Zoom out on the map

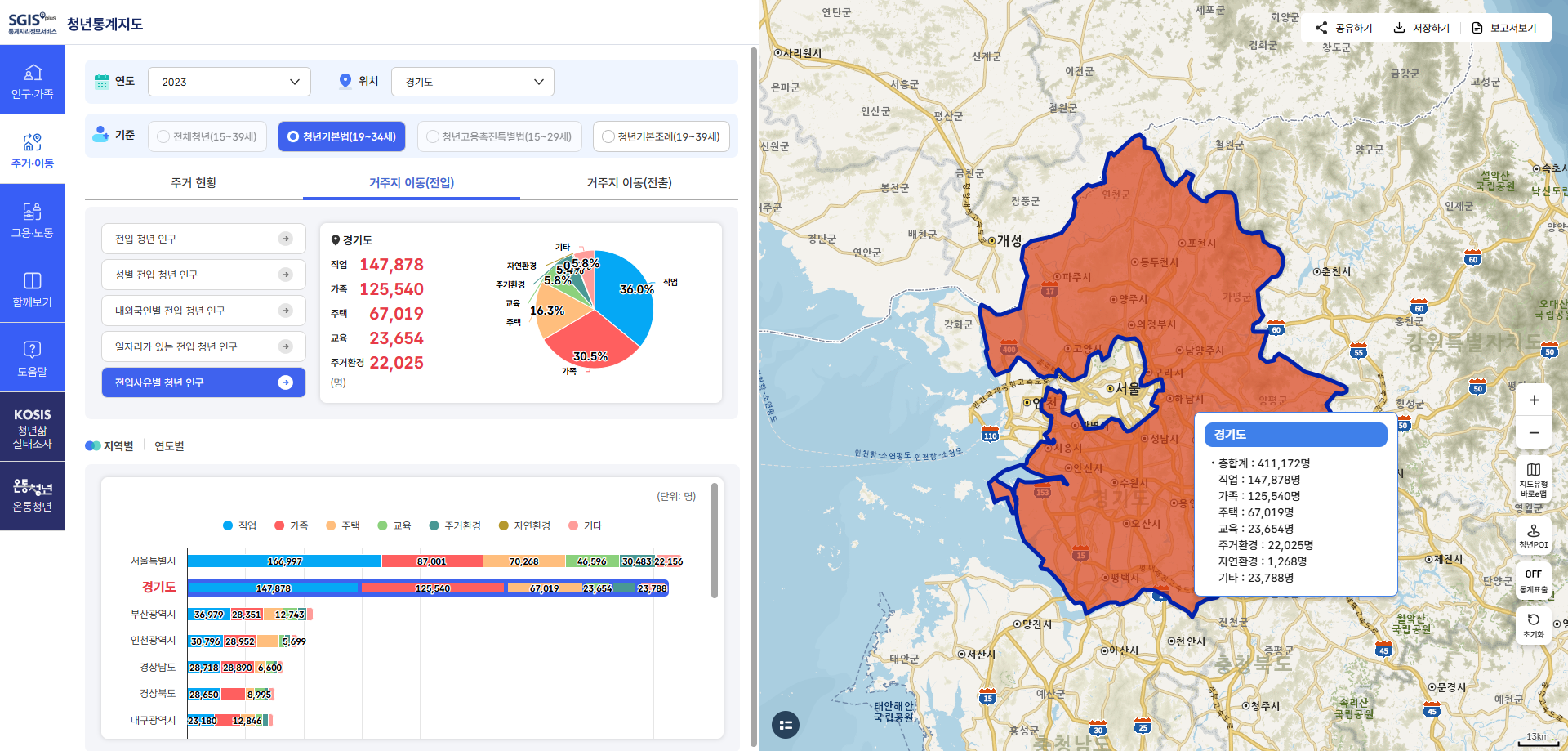pos(1534,433)
